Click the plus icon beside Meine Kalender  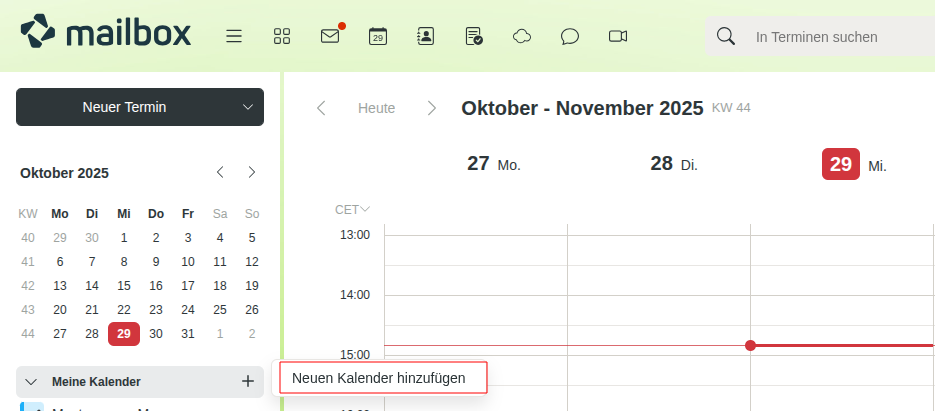coord(248,381)
